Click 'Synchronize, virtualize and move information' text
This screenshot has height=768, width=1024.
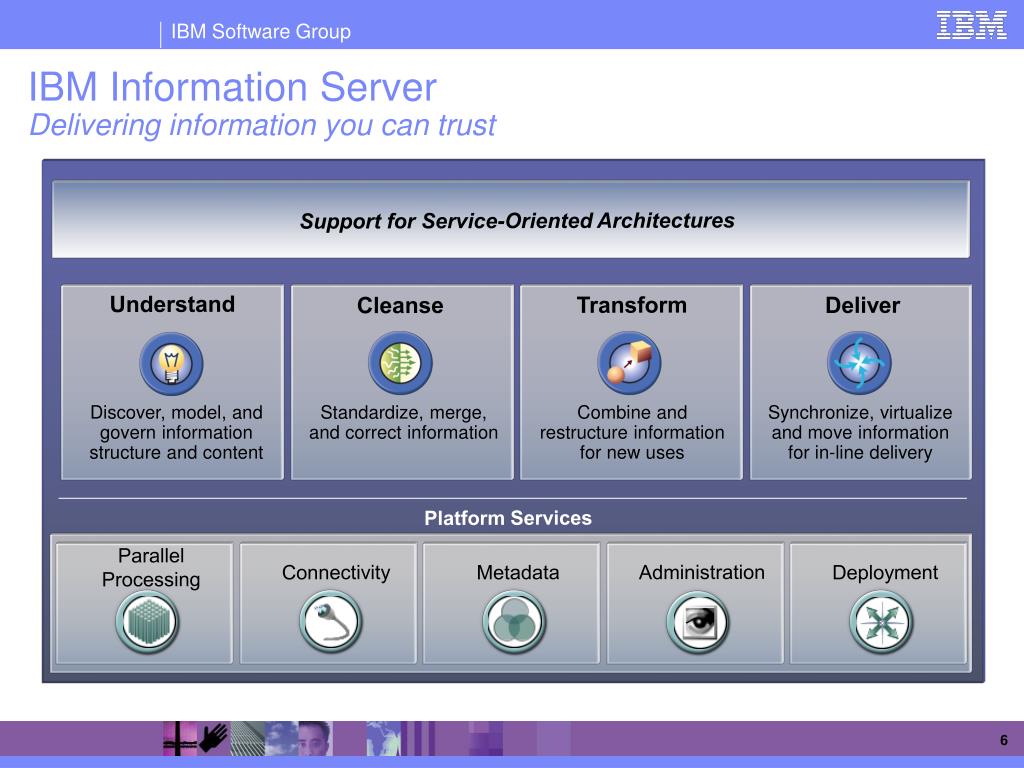860,432
